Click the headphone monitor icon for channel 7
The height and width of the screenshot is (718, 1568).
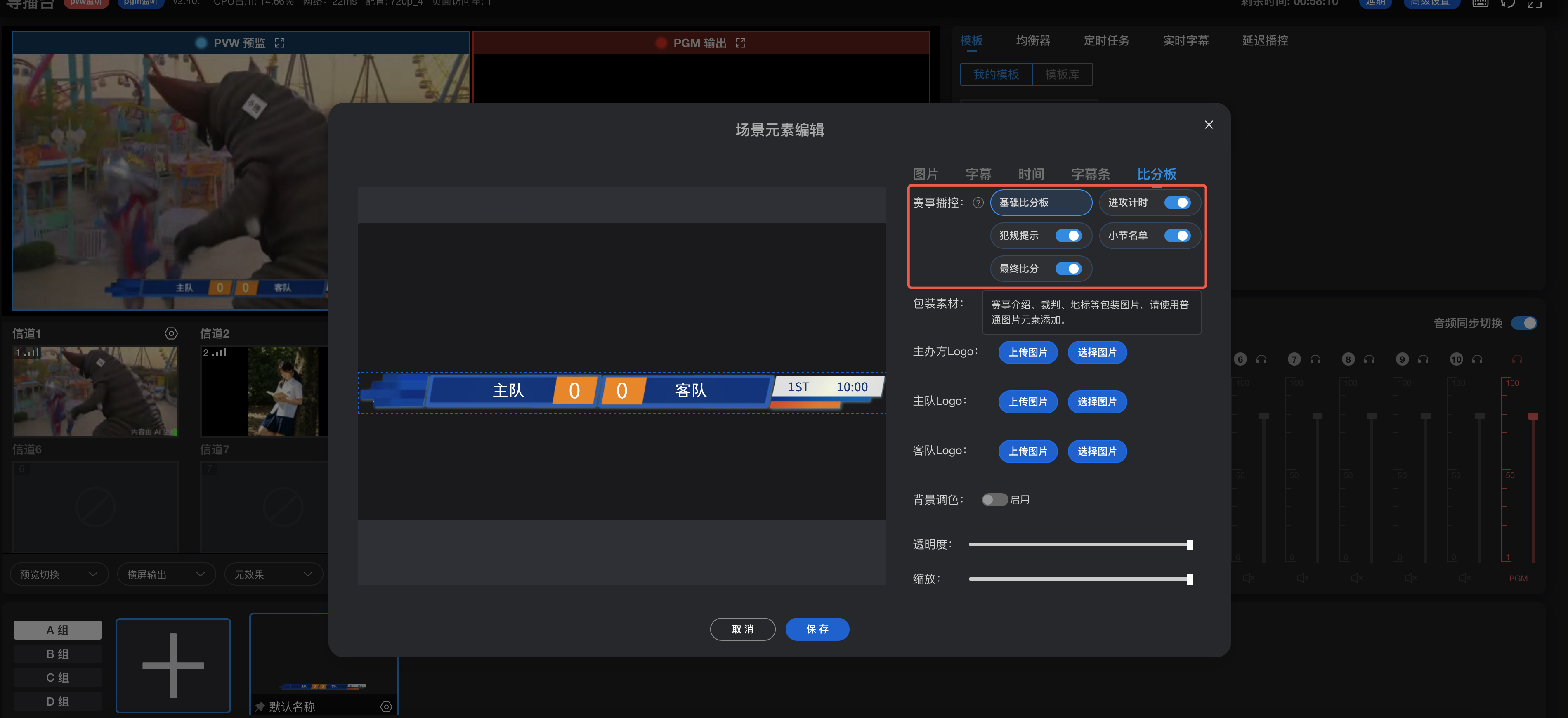[x=1315, y=359]
